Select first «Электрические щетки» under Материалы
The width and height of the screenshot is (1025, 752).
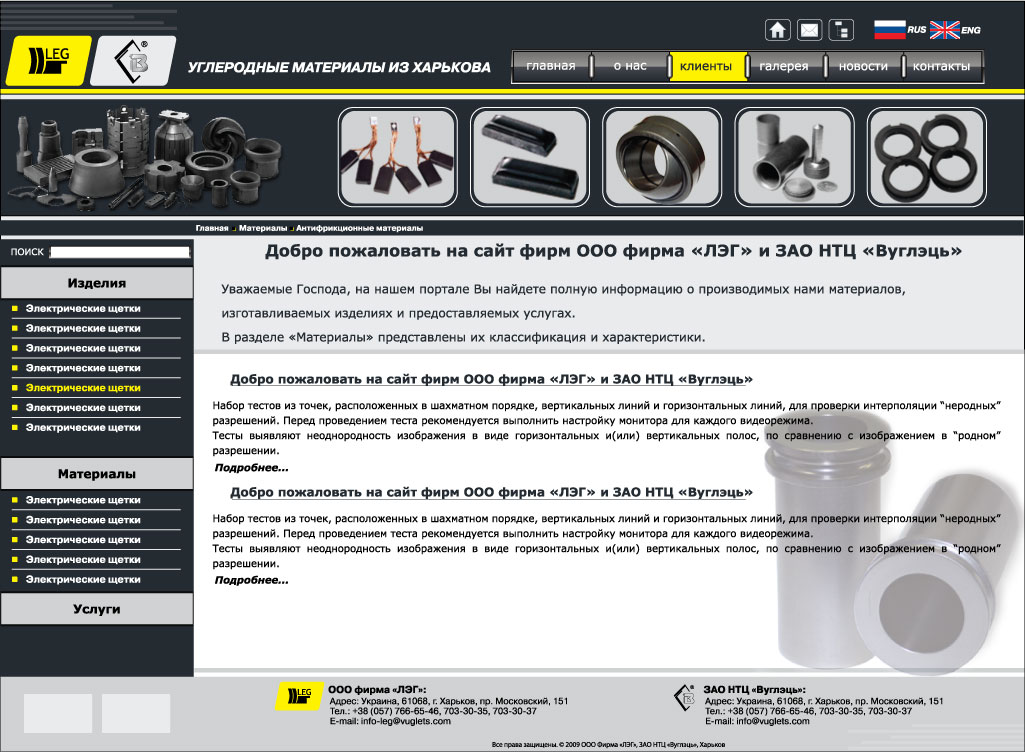(x=83, y=500)
